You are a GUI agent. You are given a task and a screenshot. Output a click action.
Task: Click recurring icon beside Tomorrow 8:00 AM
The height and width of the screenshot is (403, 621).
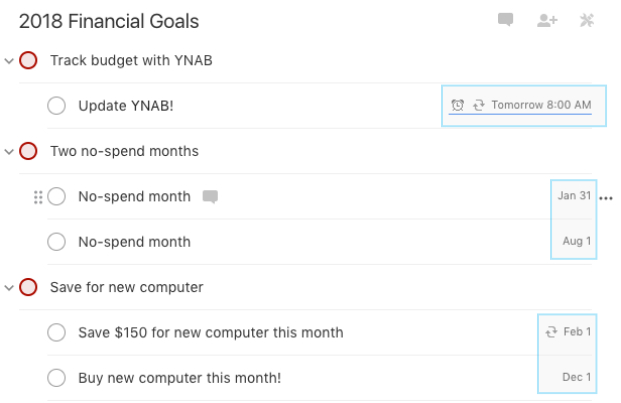[x=478, y=105]
